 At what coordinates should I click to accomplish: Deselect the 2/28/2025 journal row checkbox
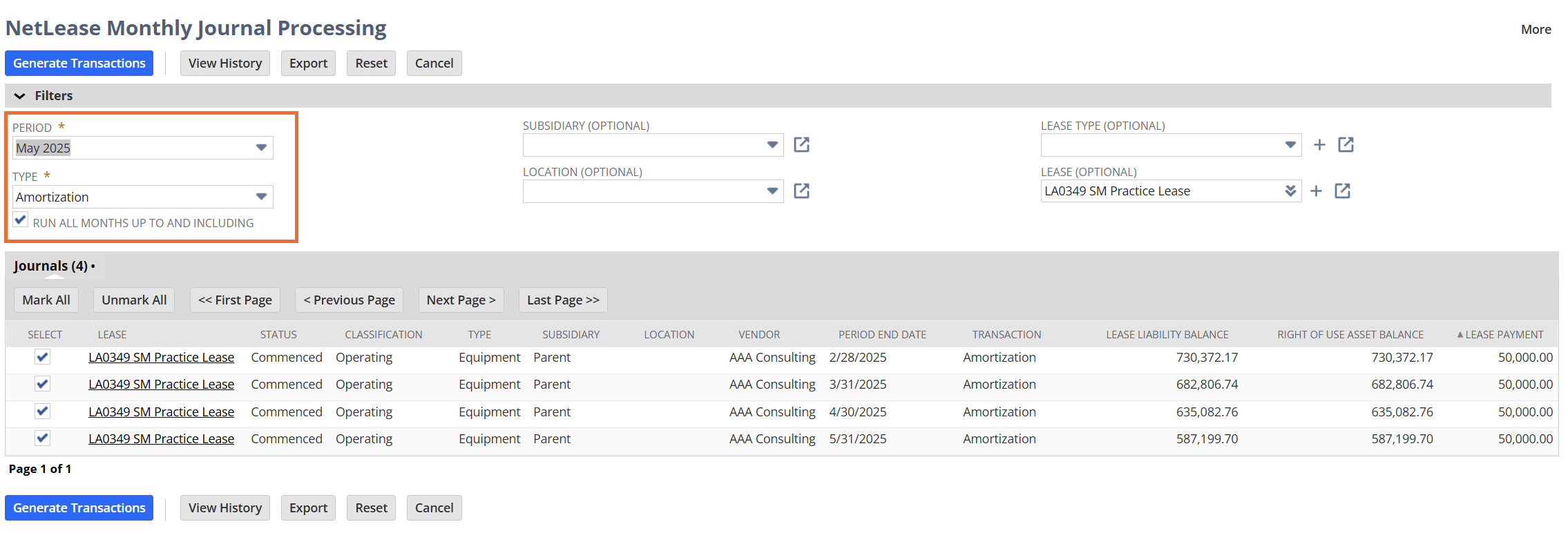click(42, 357)
